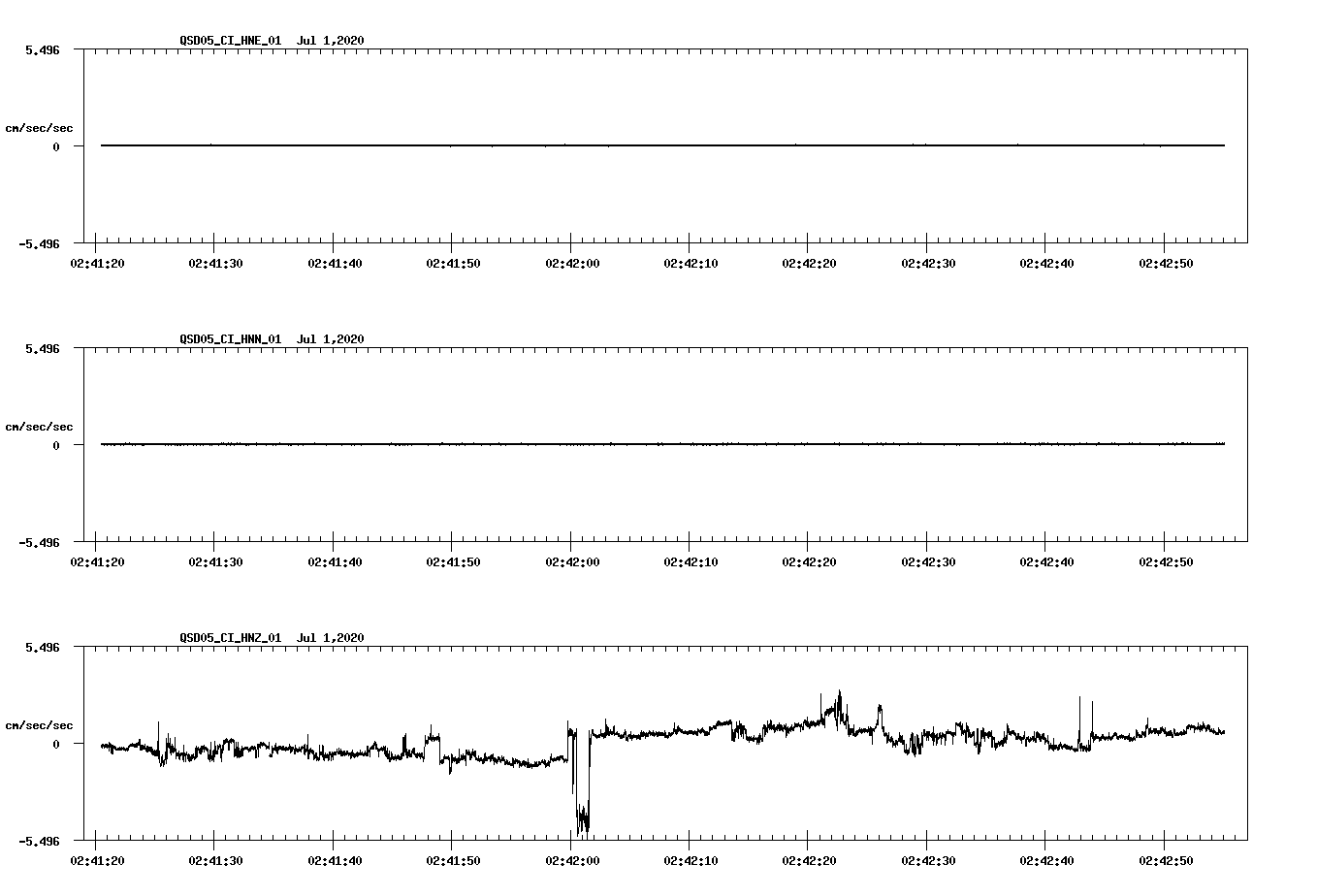
Task: Select the 02:42:20 timestamp under HNZ plot
Action: pos(809,860)
